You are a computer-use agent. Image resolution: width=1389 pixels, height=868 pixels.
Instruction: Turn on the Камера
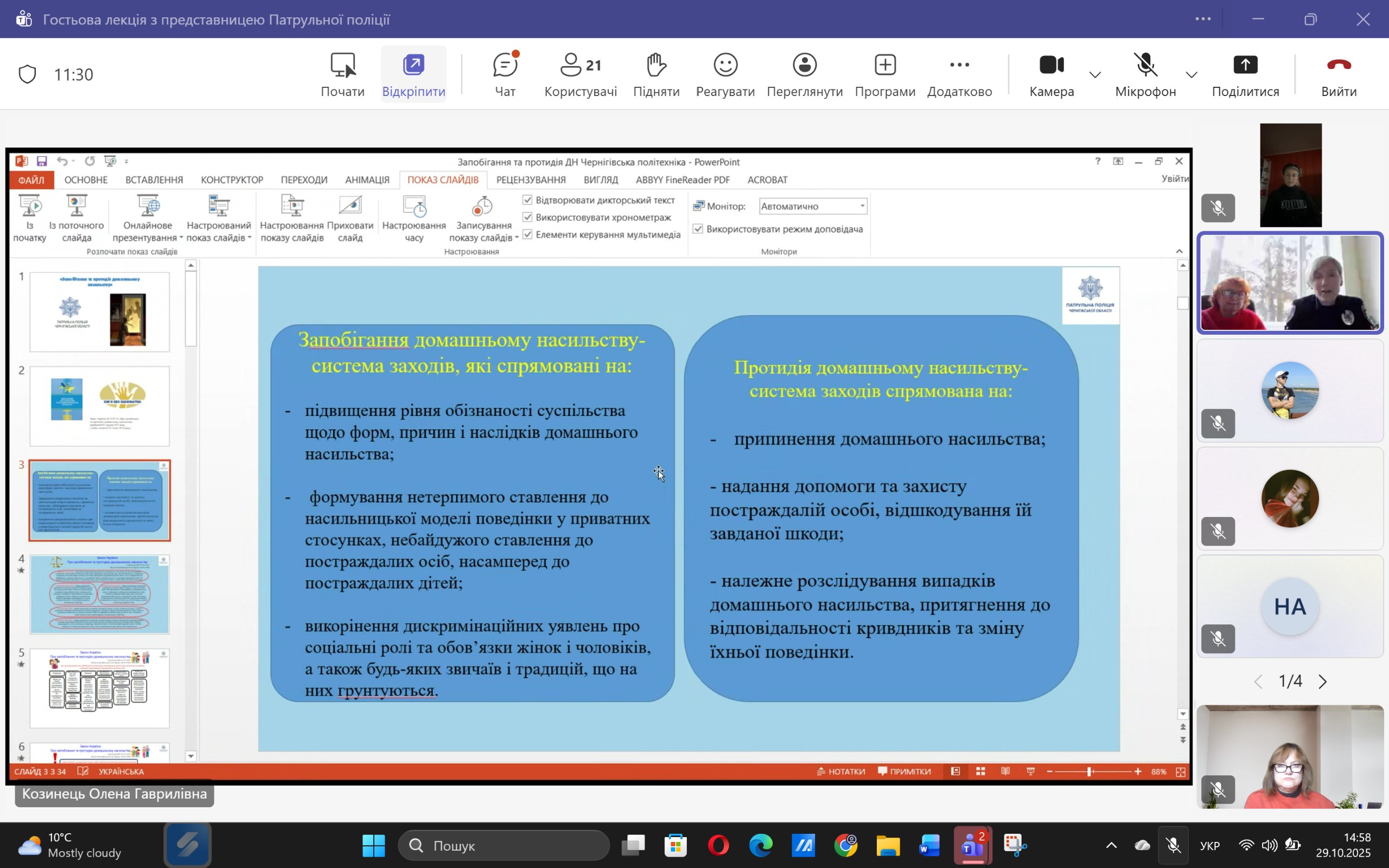1051,66
